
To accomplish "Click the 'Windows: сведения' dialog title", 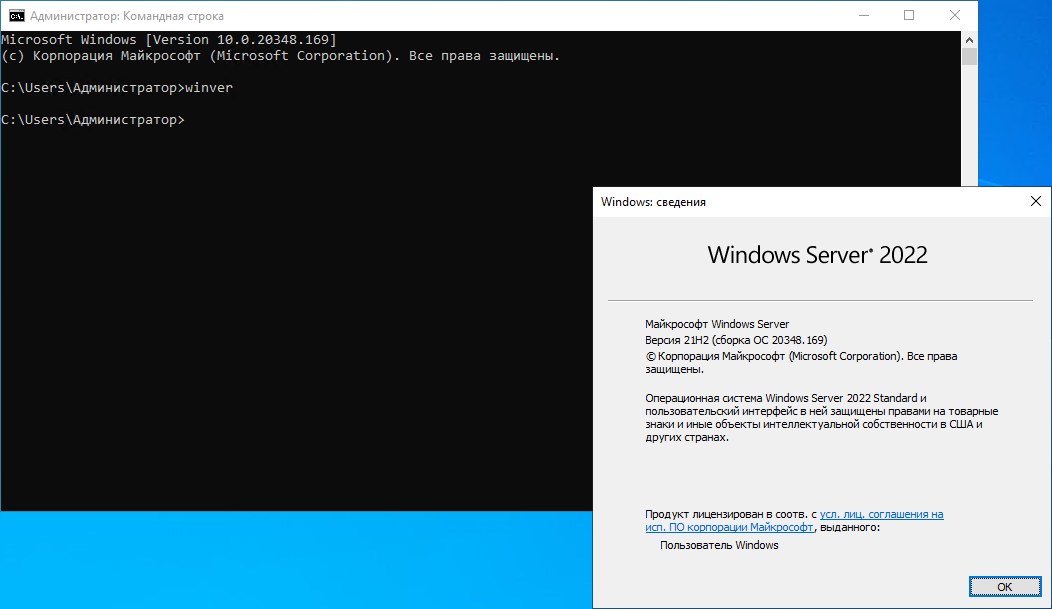I will [653, 202].
